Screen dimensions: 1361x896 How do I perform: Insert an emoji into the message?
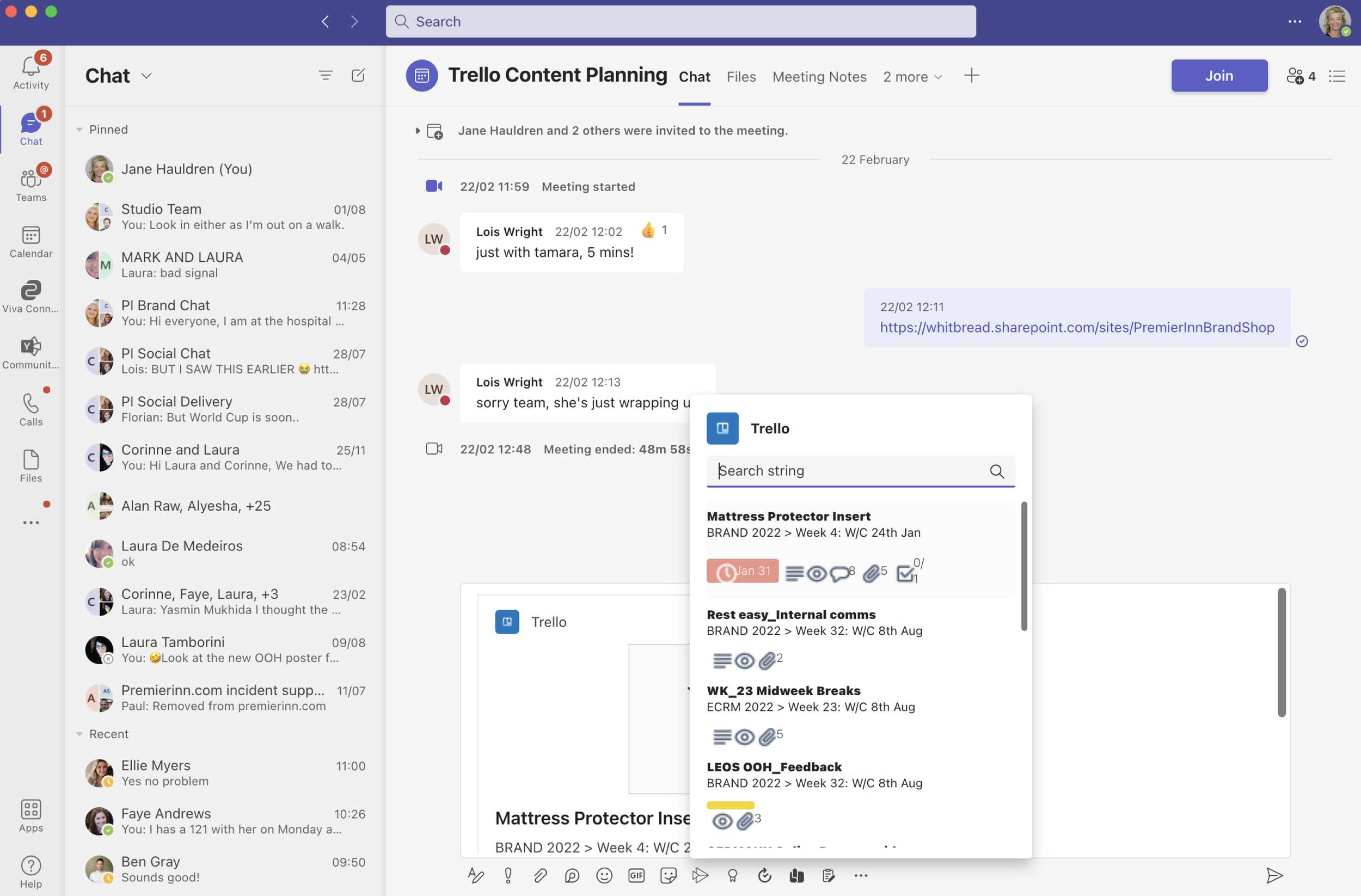(x=604, y=875)
